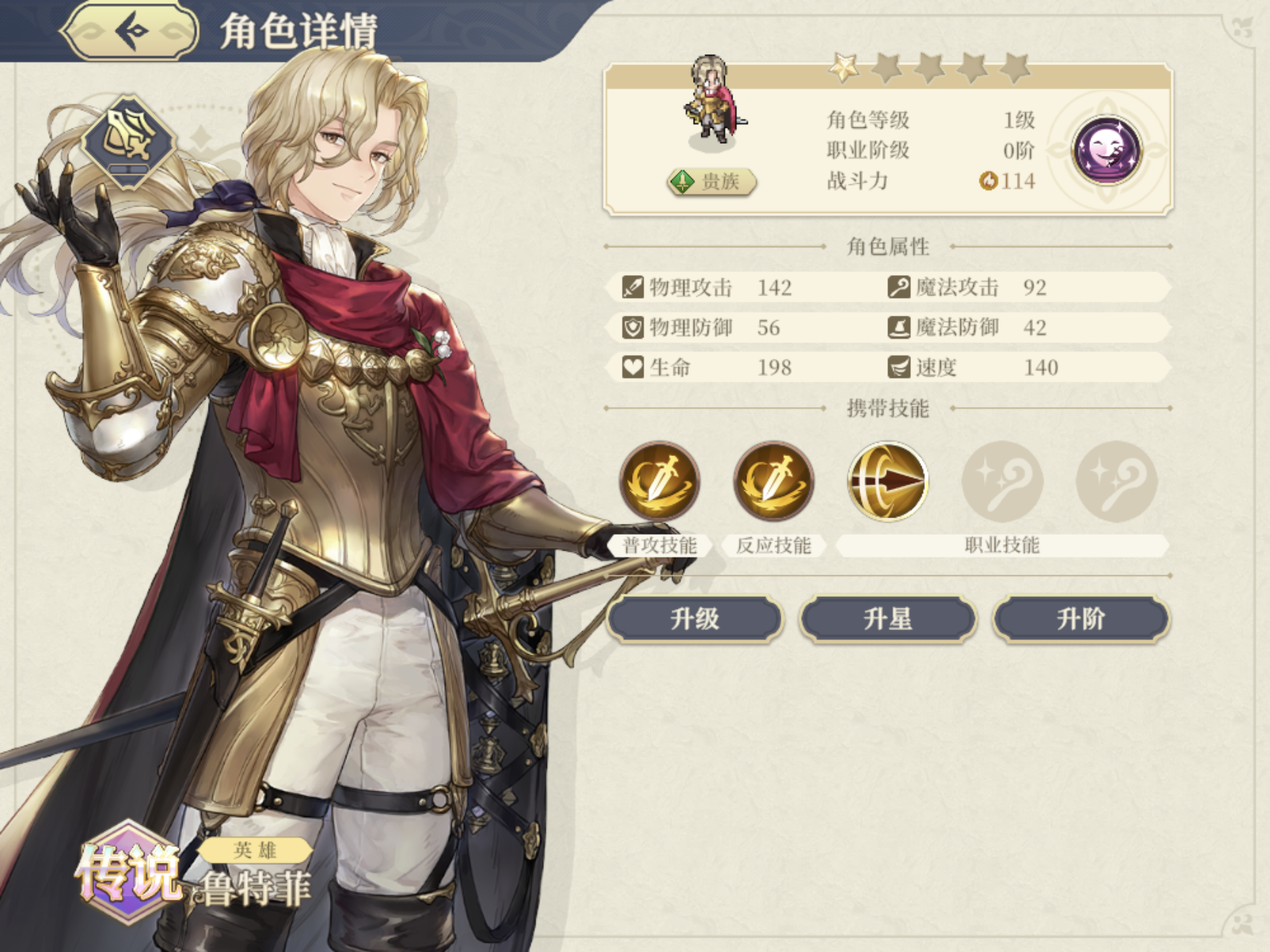
Task: Tap the 传说 rarity badge
Action: (x=127, y=872)
